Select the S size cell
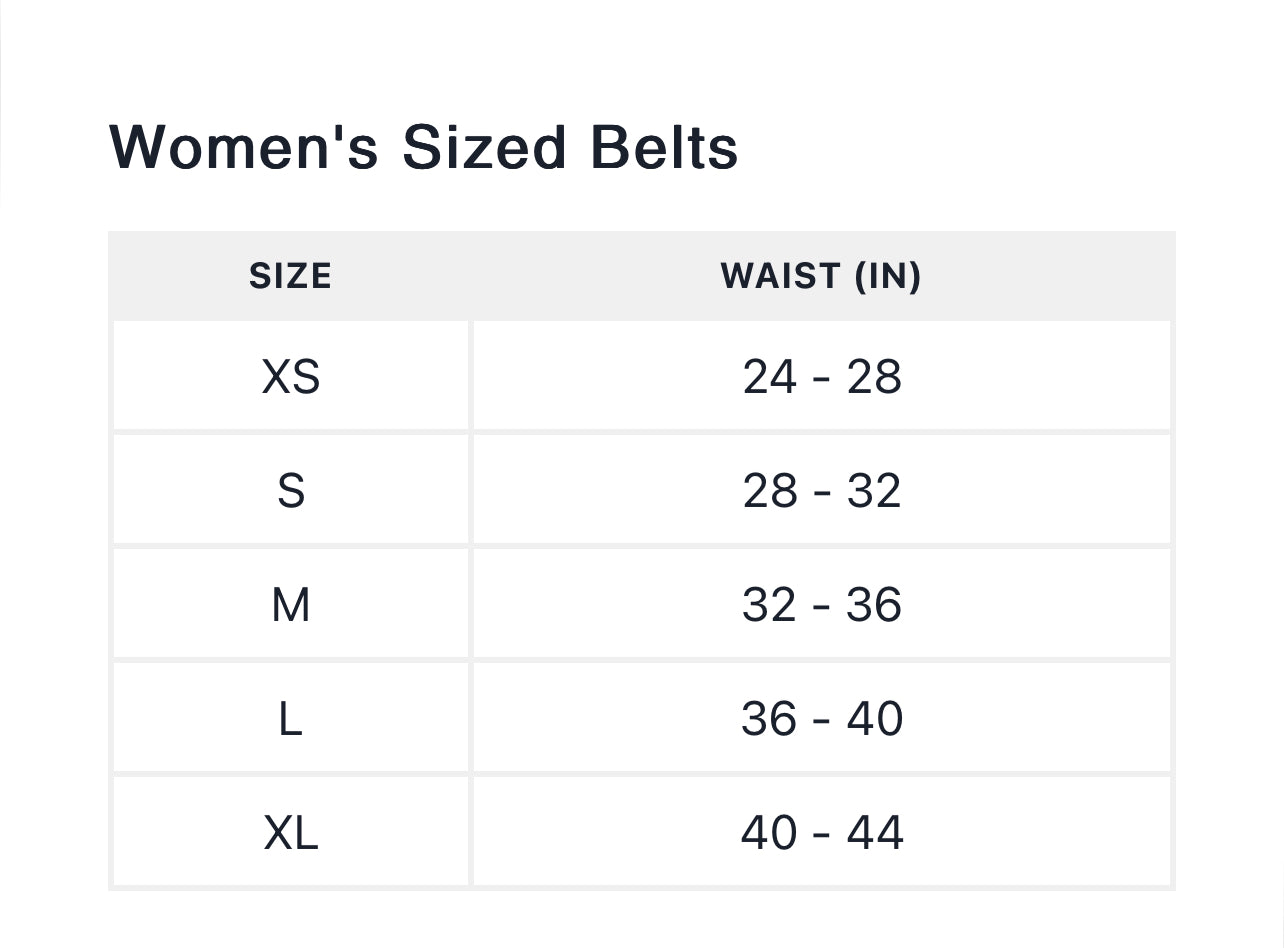Screen dimensions: 1284x948 [x=290, y=491]
